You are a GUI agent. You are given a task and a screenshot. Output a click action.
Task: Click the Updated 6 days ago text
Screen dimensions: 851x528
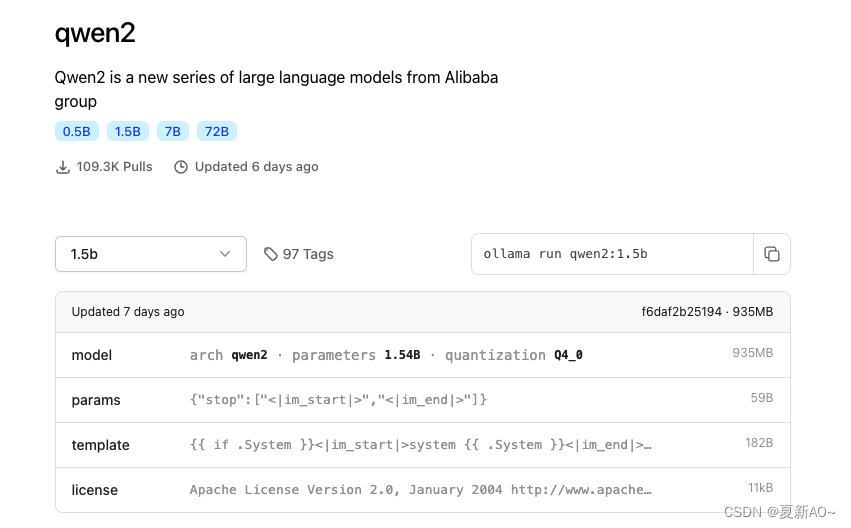pos(257,167)
